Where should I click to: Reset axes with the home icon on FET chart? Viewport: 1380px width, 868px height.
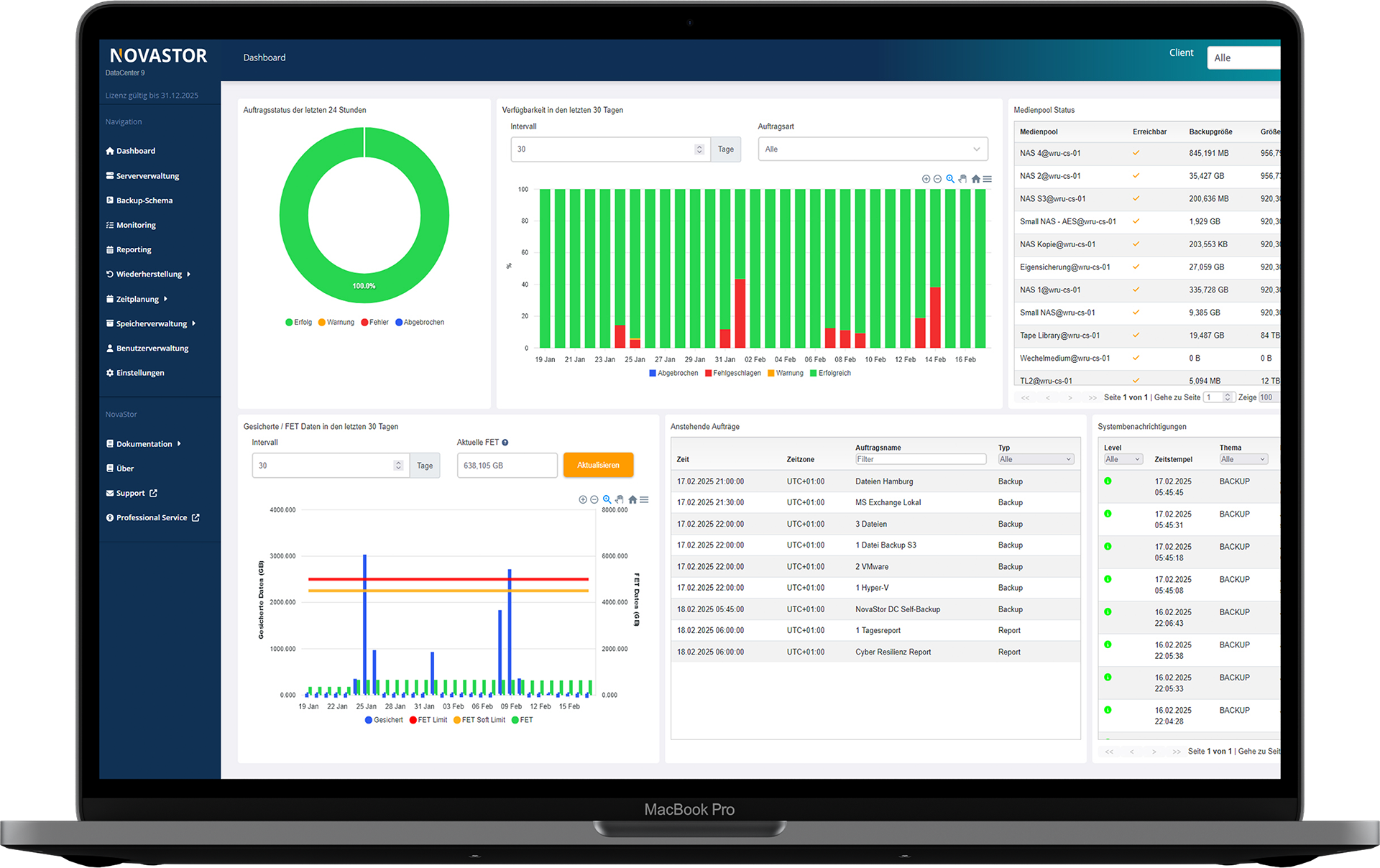click(632, 499)
